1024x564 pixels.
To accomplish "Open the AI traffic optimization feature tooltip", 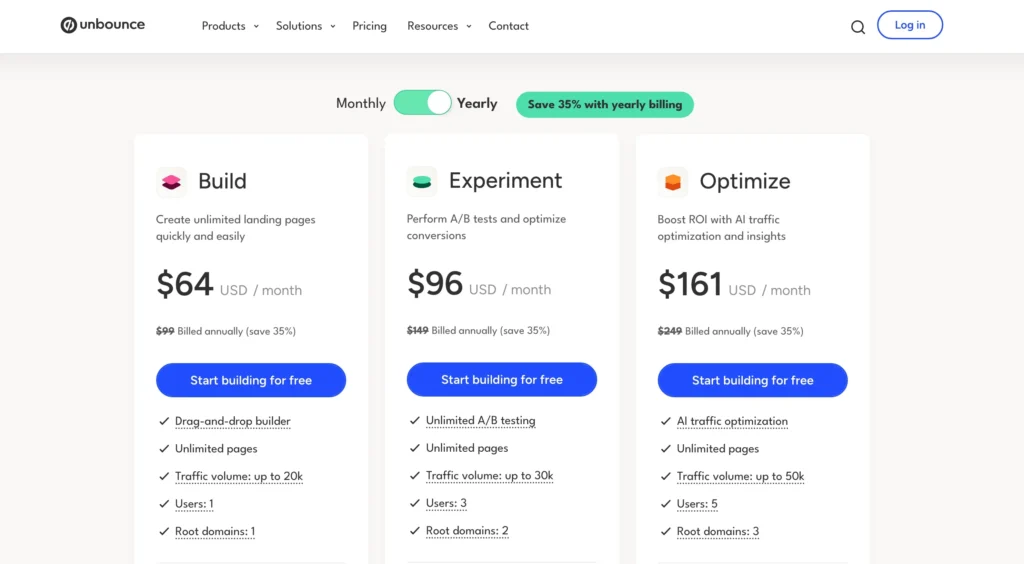I will tap(732, 422).
